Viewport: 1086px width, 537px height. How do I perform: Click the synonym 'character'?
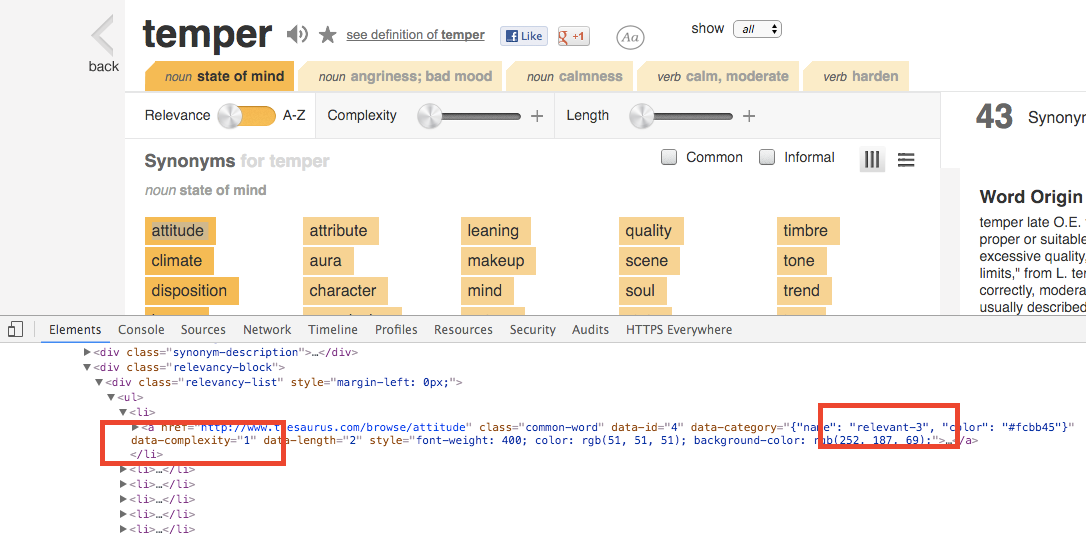pos(345,290)
